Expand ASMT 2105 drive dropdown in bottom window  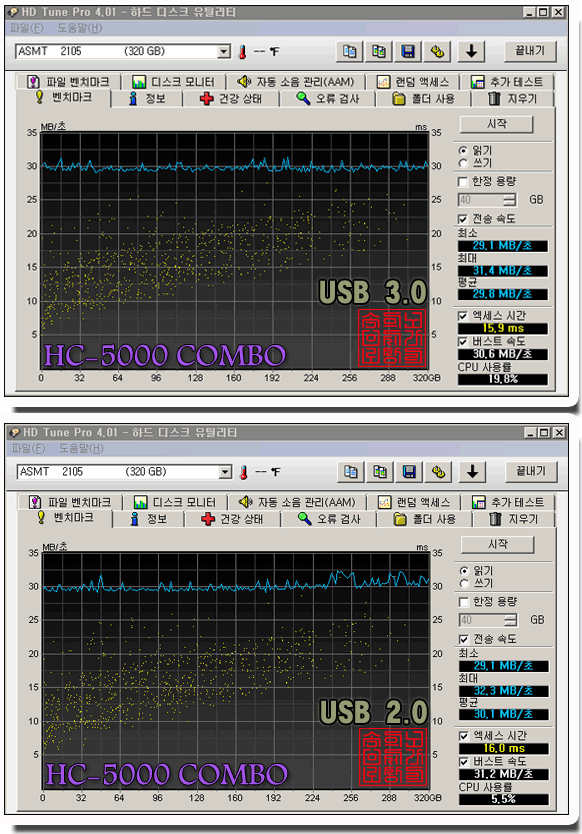click(226, 472)
